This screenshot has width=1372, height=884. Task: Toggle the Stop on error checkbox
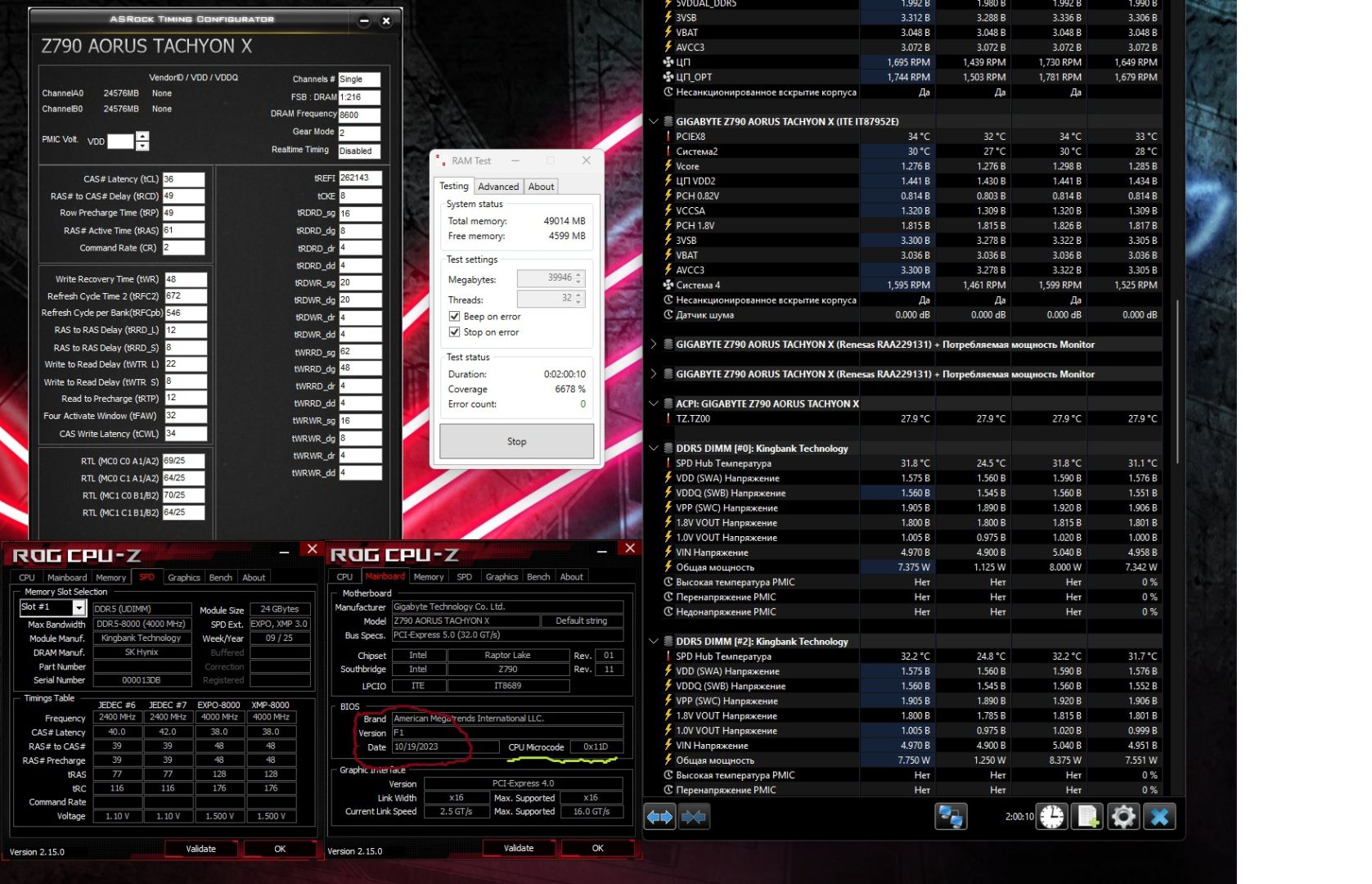coord(454,331)
